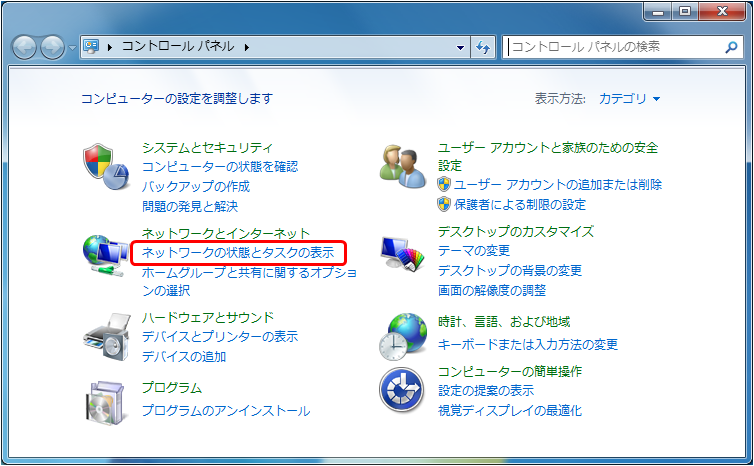Open デスクトップの背景の変更 link
The width and height of the screenshot is (754, 466).
click(x=510, y=270)
